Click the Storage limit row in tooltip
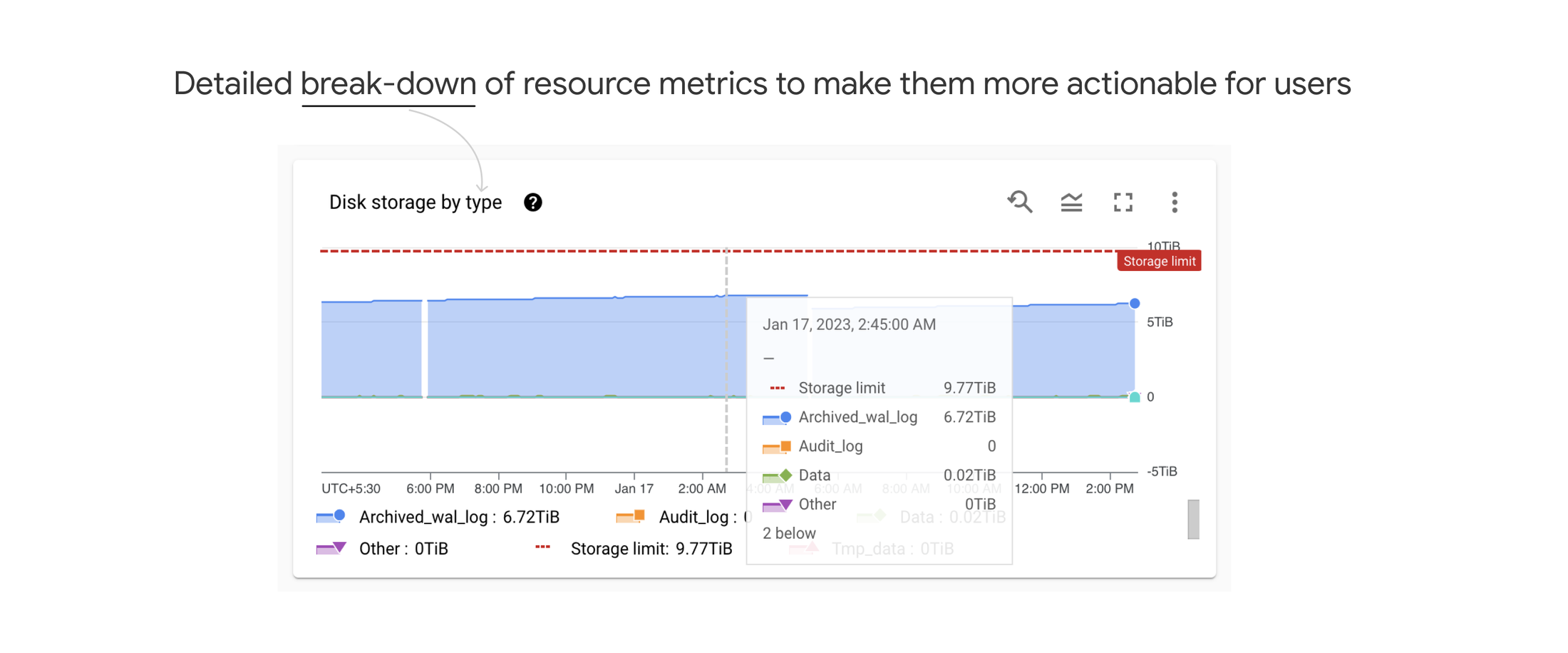 (x=879, y=388)
